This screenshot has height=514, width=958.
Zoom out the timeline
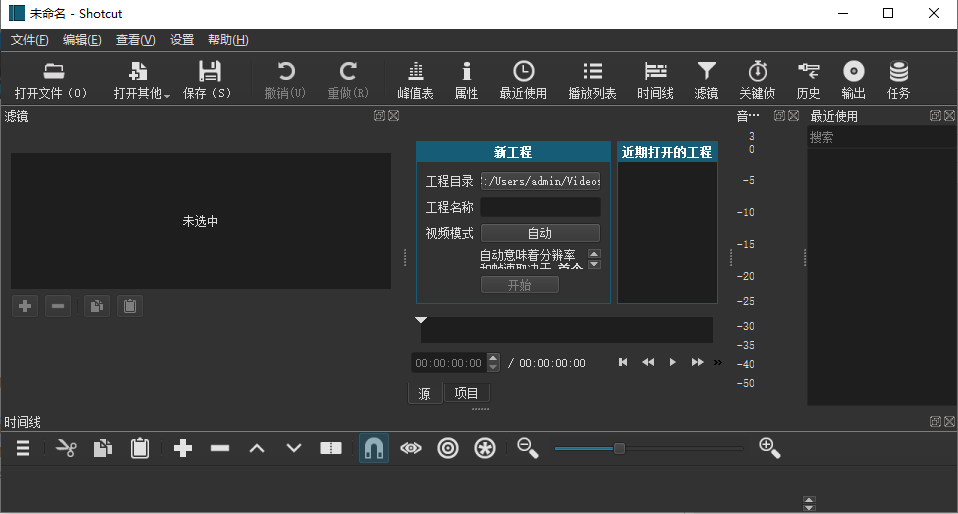528,449
